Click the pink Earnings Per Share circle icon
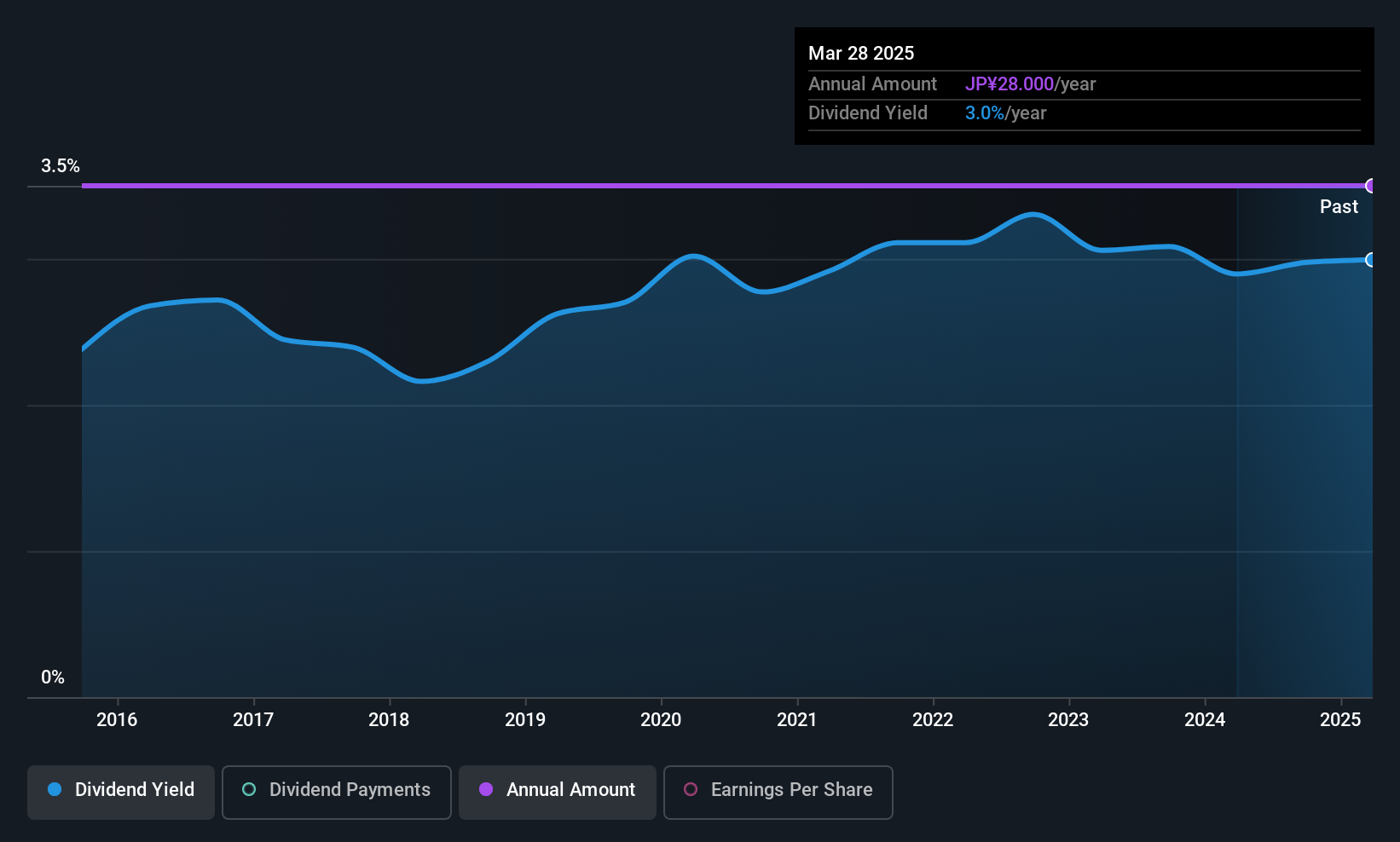Viewport: 1400px width, 842px height. (691, 790)
